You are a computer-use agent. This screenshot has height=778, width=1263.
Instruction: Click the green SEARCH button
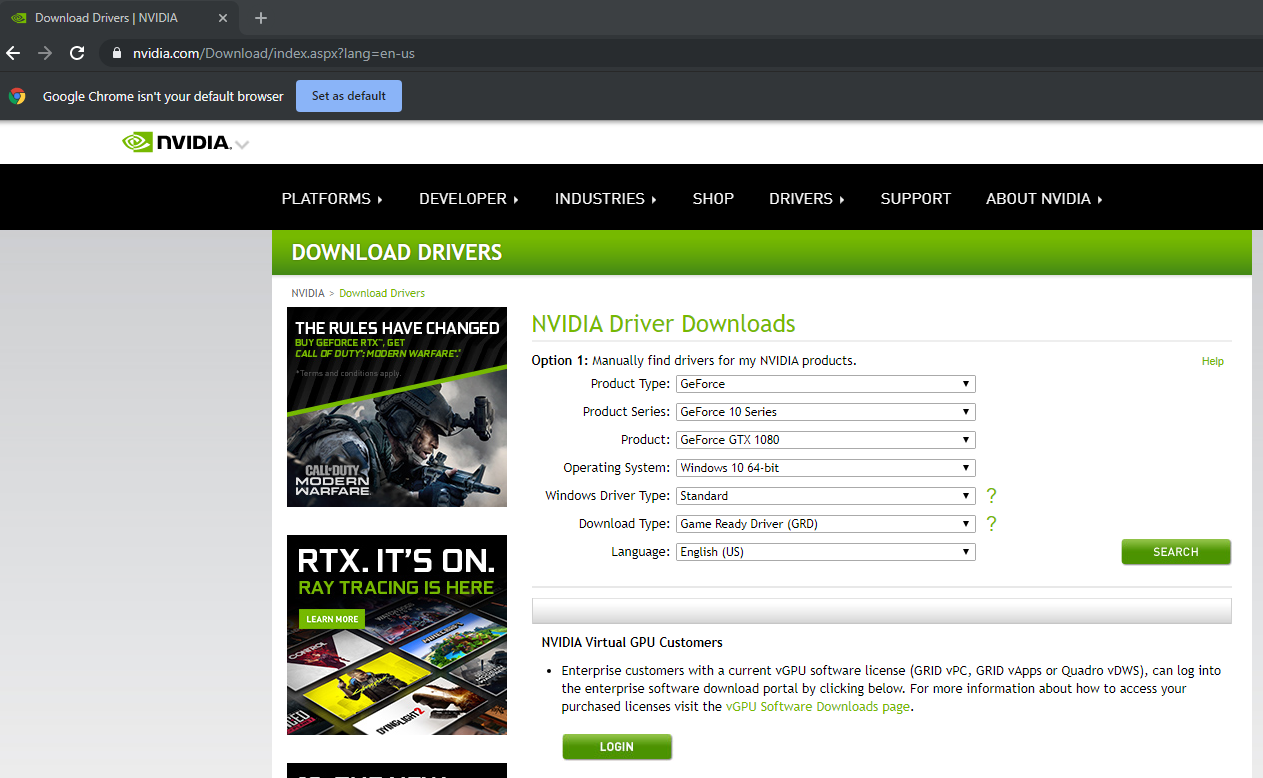pos(1176,552)
